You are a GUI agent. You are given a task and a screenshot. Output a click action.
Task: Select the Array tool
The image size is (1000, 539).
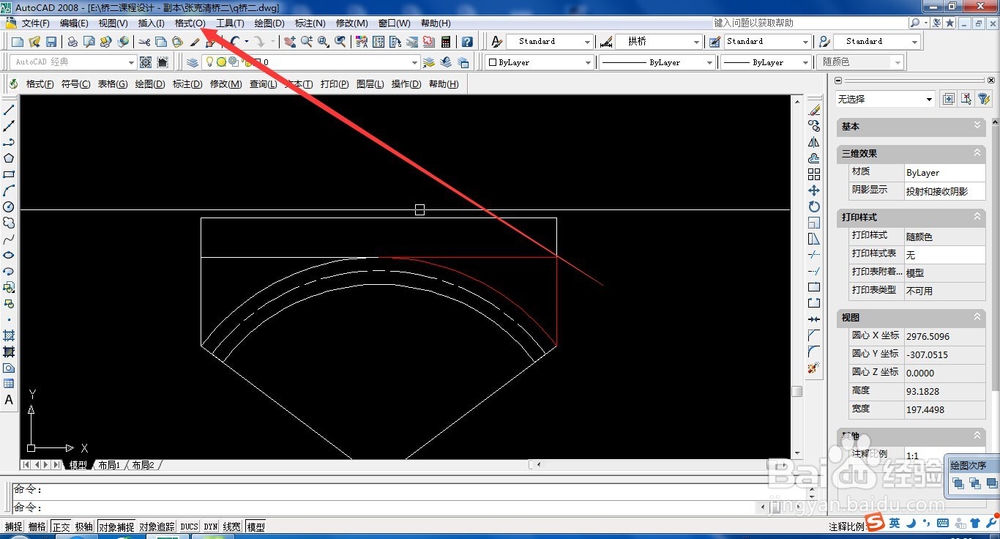coord(814,174)
